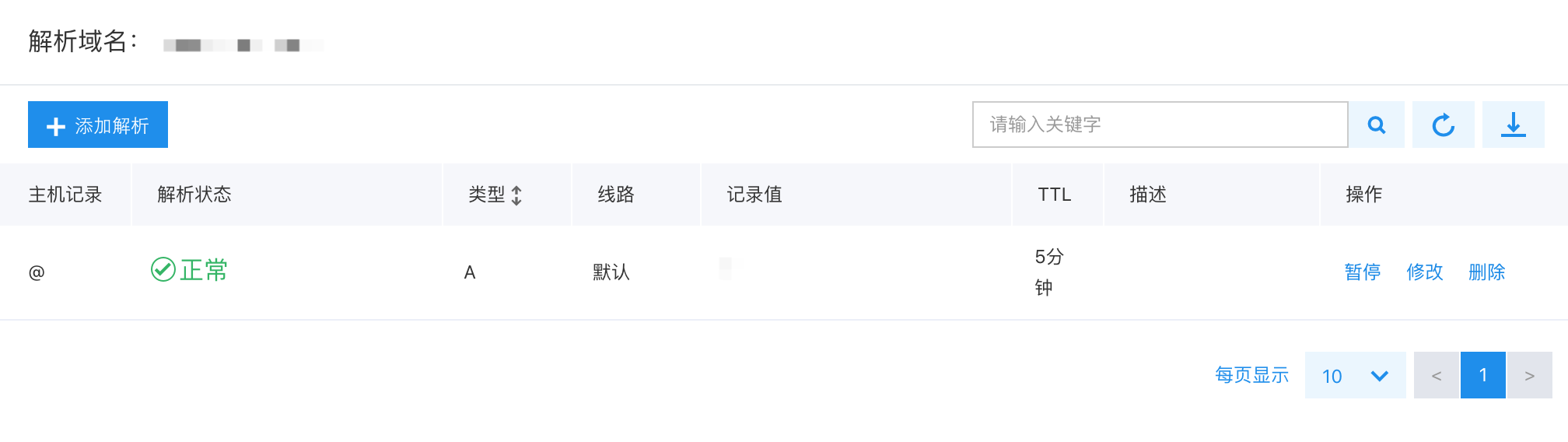Click the 主机记录 column header
Screen dimensions: 1568x442
click(65, 195)
